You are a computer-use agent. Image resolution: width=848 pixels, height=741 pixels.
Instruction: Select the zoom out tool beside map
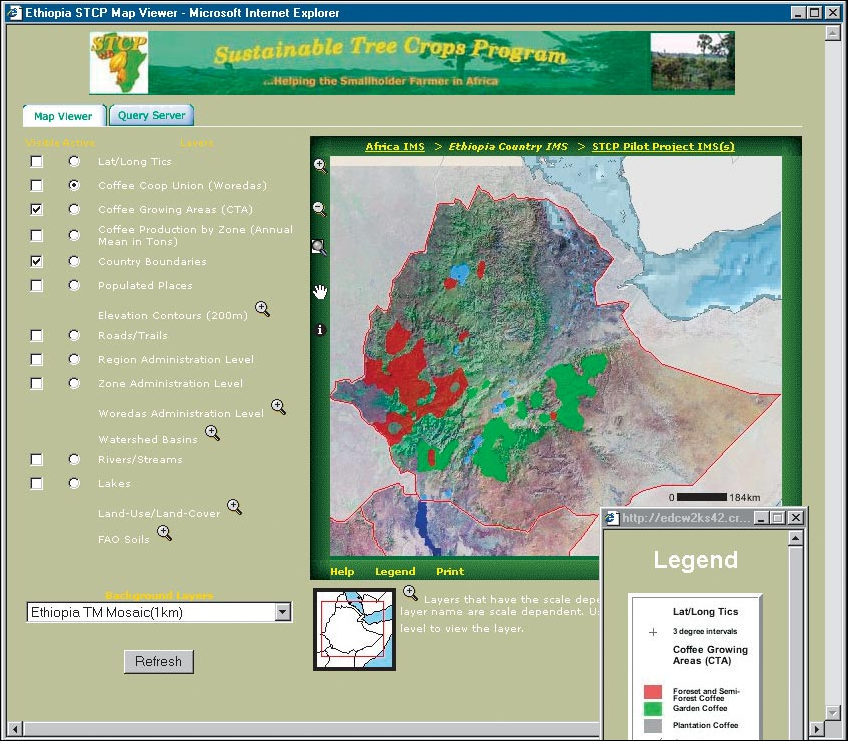coord(320,208)
